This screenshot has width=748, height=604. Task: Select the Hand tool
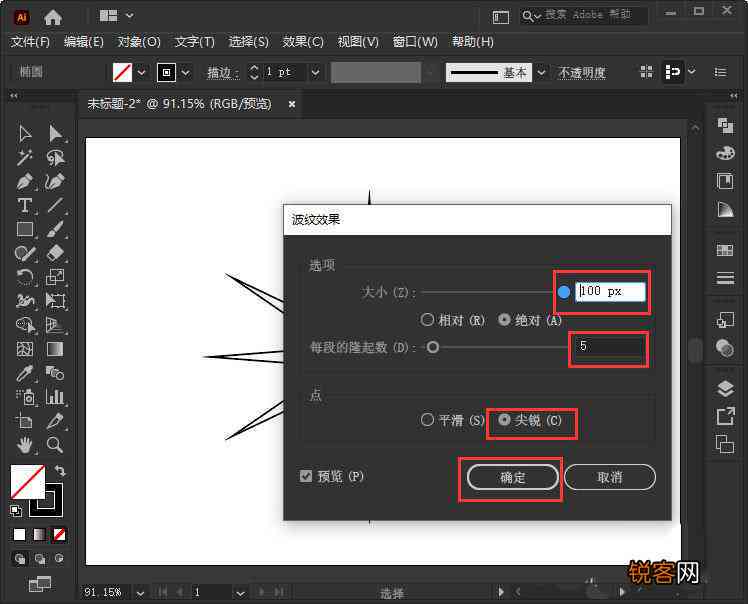tap(25, 445)
